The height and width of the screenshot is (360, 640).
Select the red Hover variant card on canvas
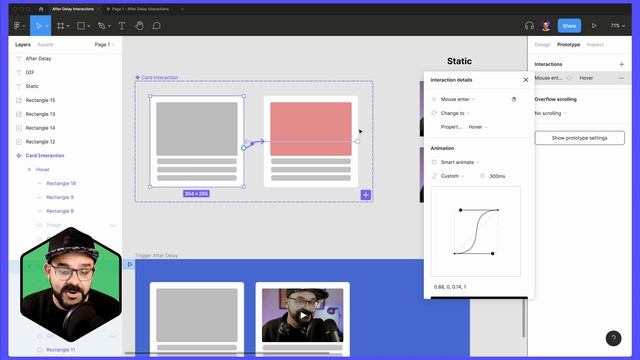click(x=311, y=141)
